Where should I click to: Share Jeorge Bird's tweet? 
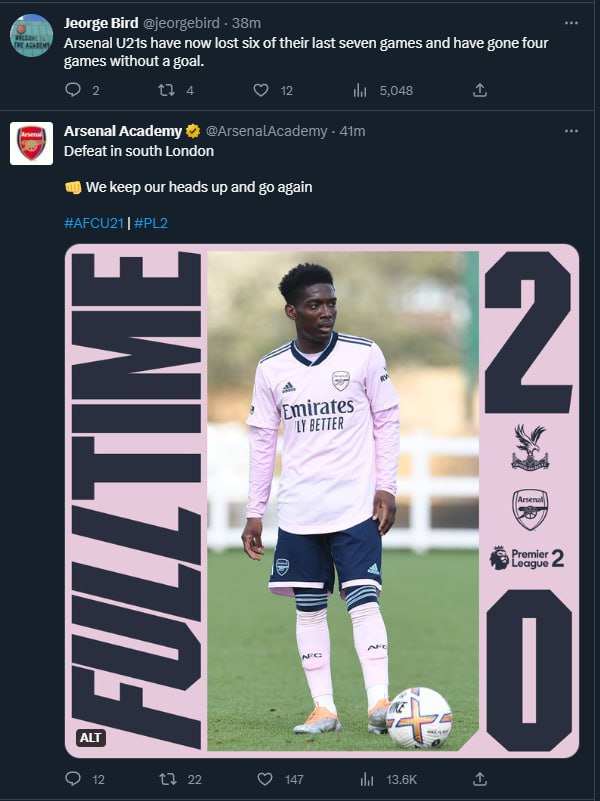tap(479, 91)
